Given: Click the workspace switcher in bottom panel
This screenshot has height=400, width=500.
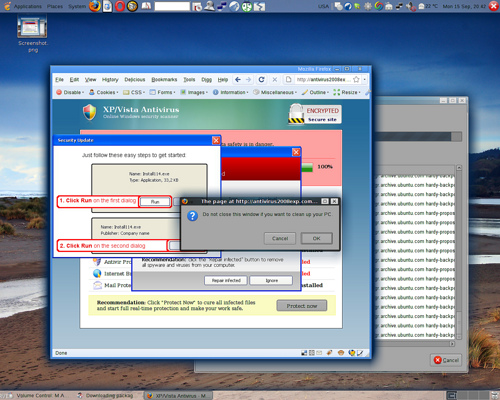Looking at the screenshot, I should point(468,396).
